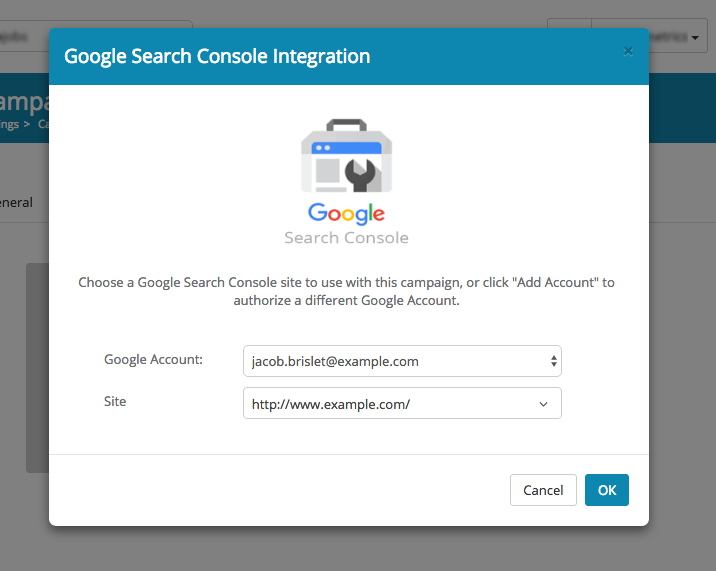Switch to the General tab
716x571 pixels.
[x=16, y=202]
